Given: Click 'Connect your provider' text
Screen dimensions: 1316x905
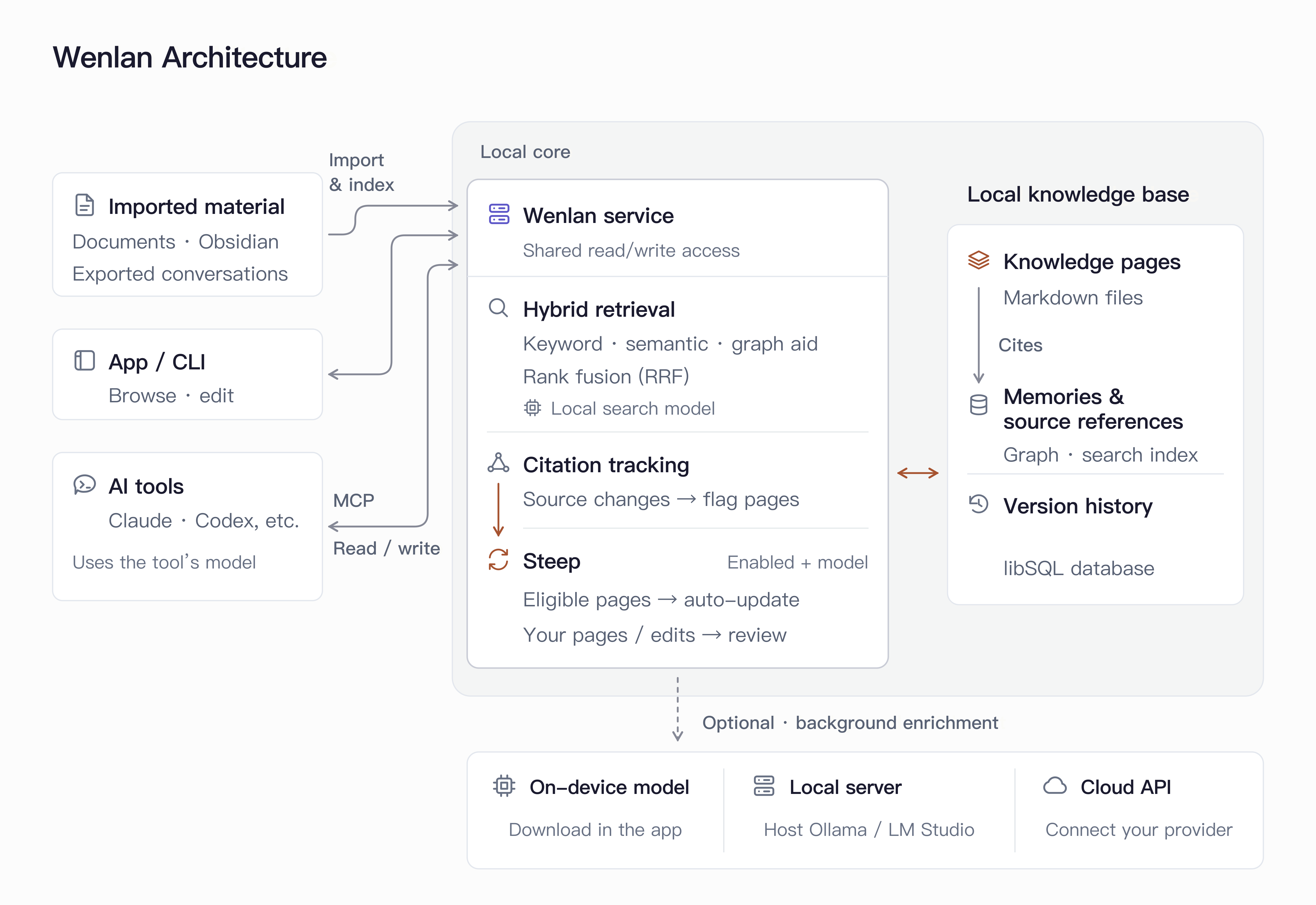Looking at the screenshot, I should pyautogui.click(x=1139, y=830).
